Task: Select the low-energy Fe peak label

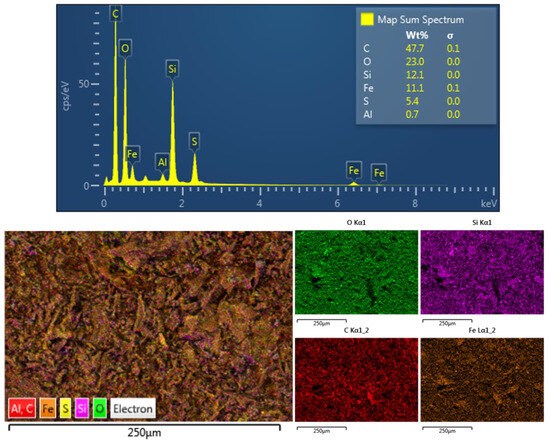Action: click(x=132, y=154)
